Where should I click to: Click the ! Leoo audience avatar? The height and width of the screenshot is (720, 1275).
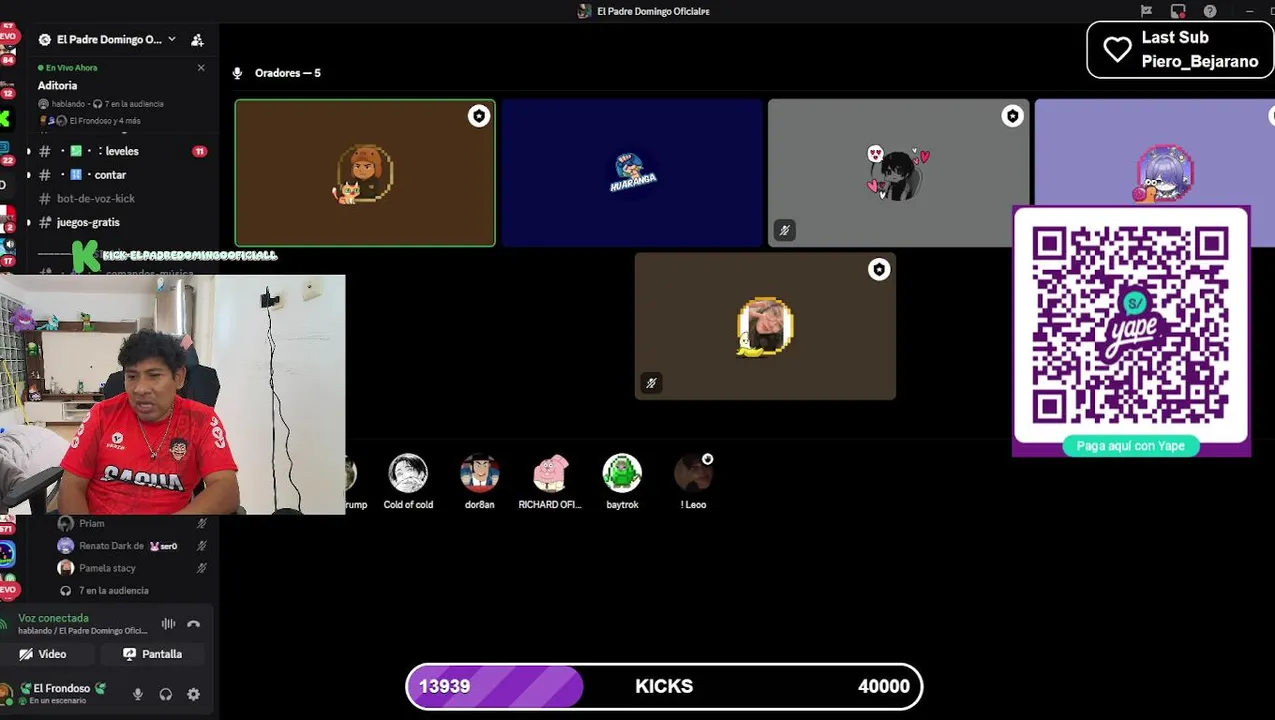[x=693, y=473]
